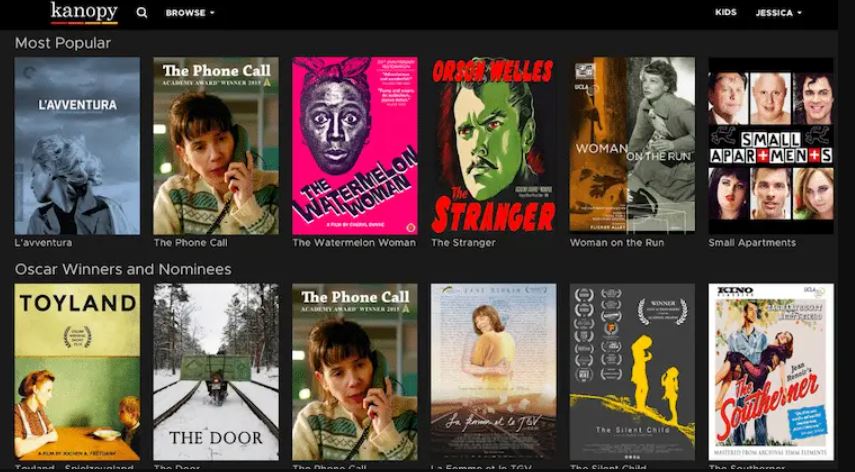855x472 pixels.
Task: Open The Silent Child poster
Action: pyautogui.click(x=632, y=372)
